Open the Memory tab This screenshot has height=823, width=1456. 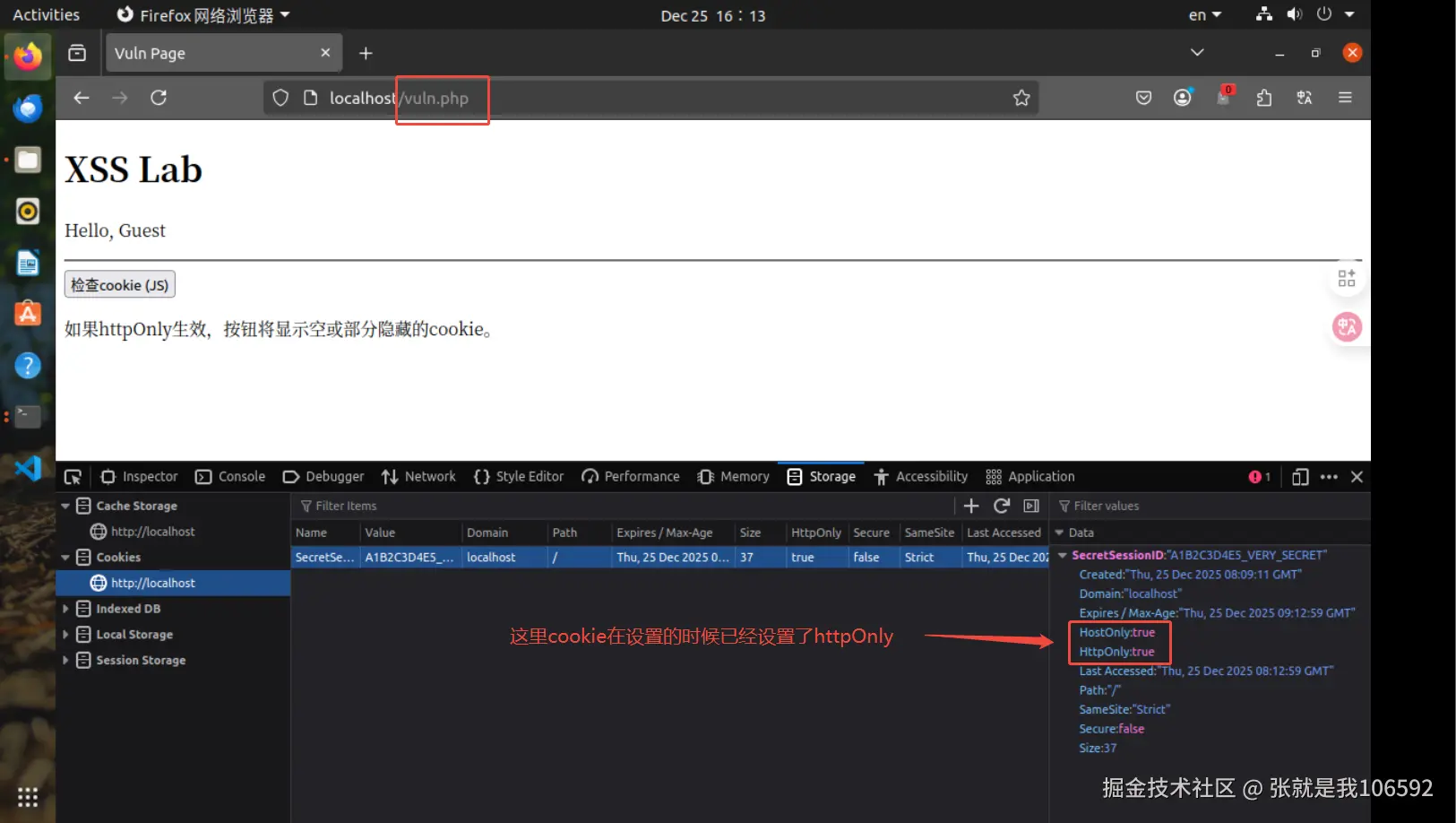pyautogui.click(x=734, y=477)
